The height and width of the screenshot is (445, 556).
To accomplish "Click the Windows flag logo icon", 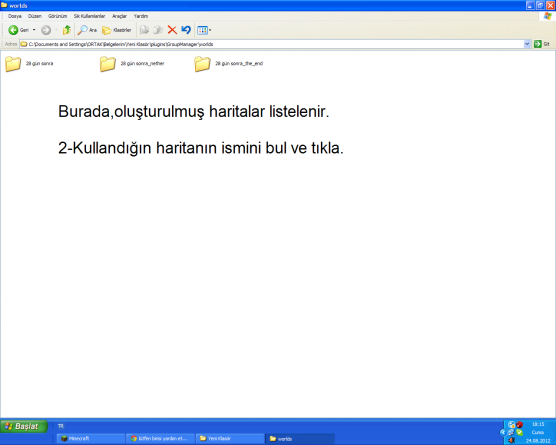I will pyautogui.click(x=548, y=16).
